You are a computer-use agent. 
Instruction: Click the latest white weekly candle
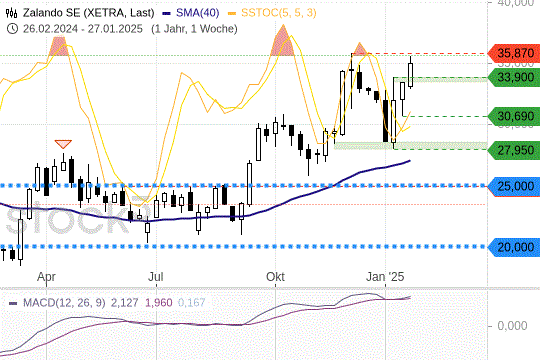pyautogui.click(x=410, y=74)
